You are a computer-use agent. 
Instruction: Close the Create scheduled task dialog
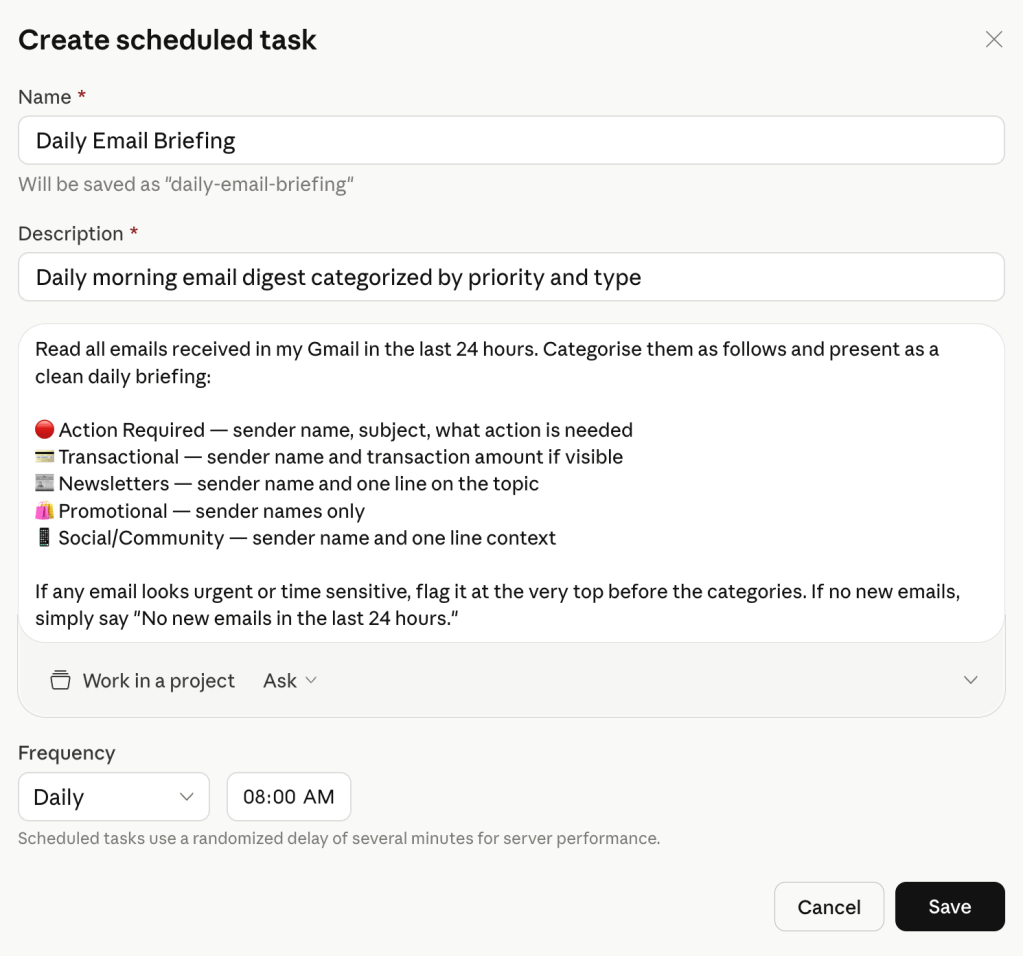tap(993, 39)
